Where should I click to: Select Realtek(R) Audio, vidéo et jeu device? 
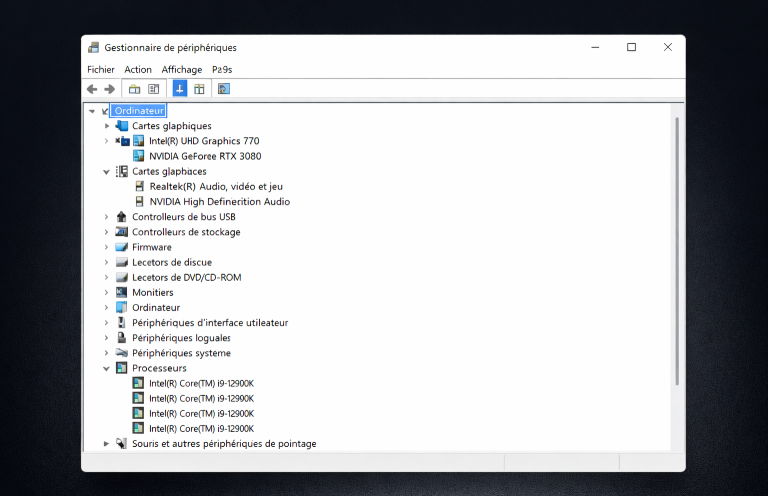(216, 186)
